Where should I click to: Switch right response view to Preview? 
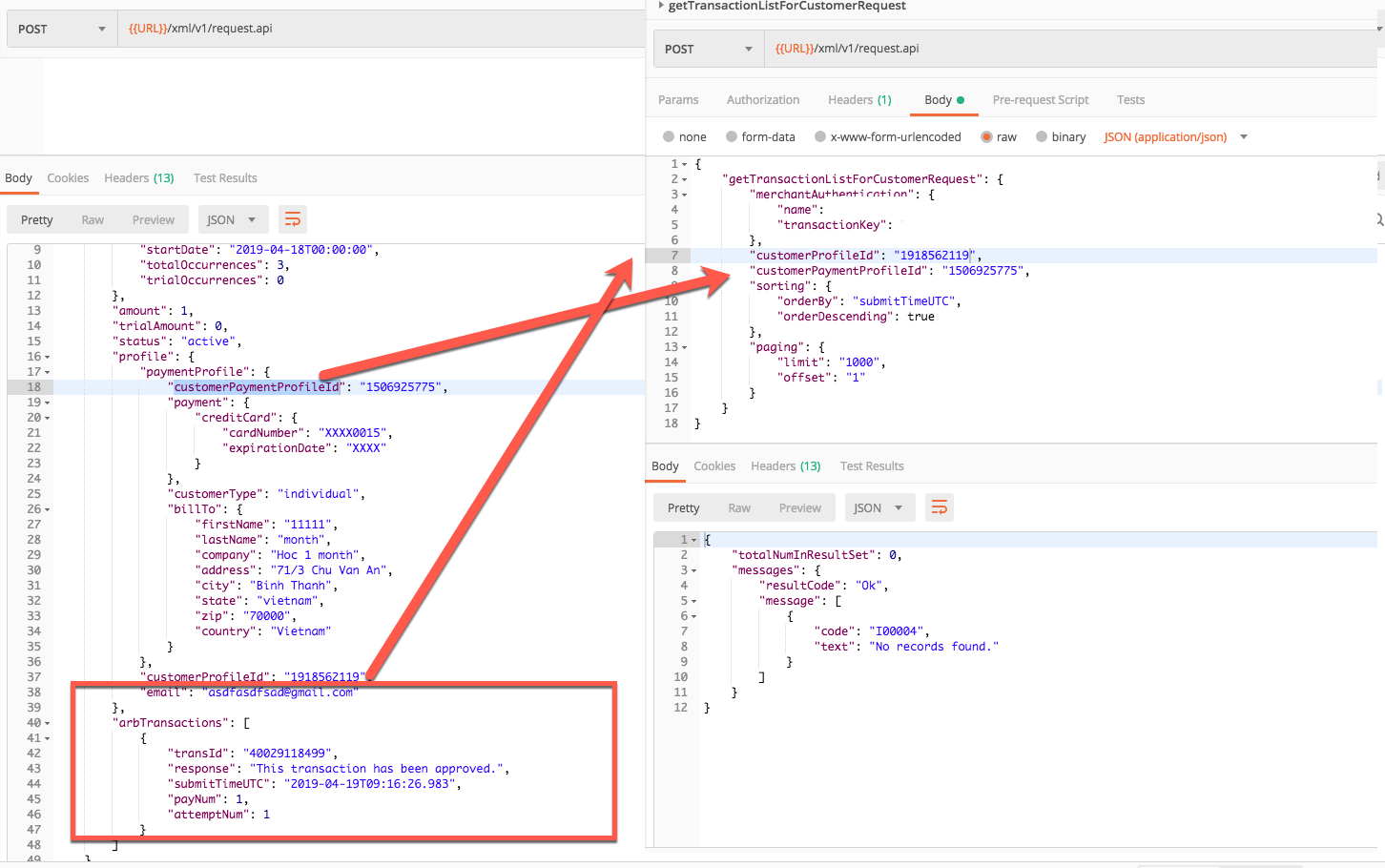[x=800, y=508]
